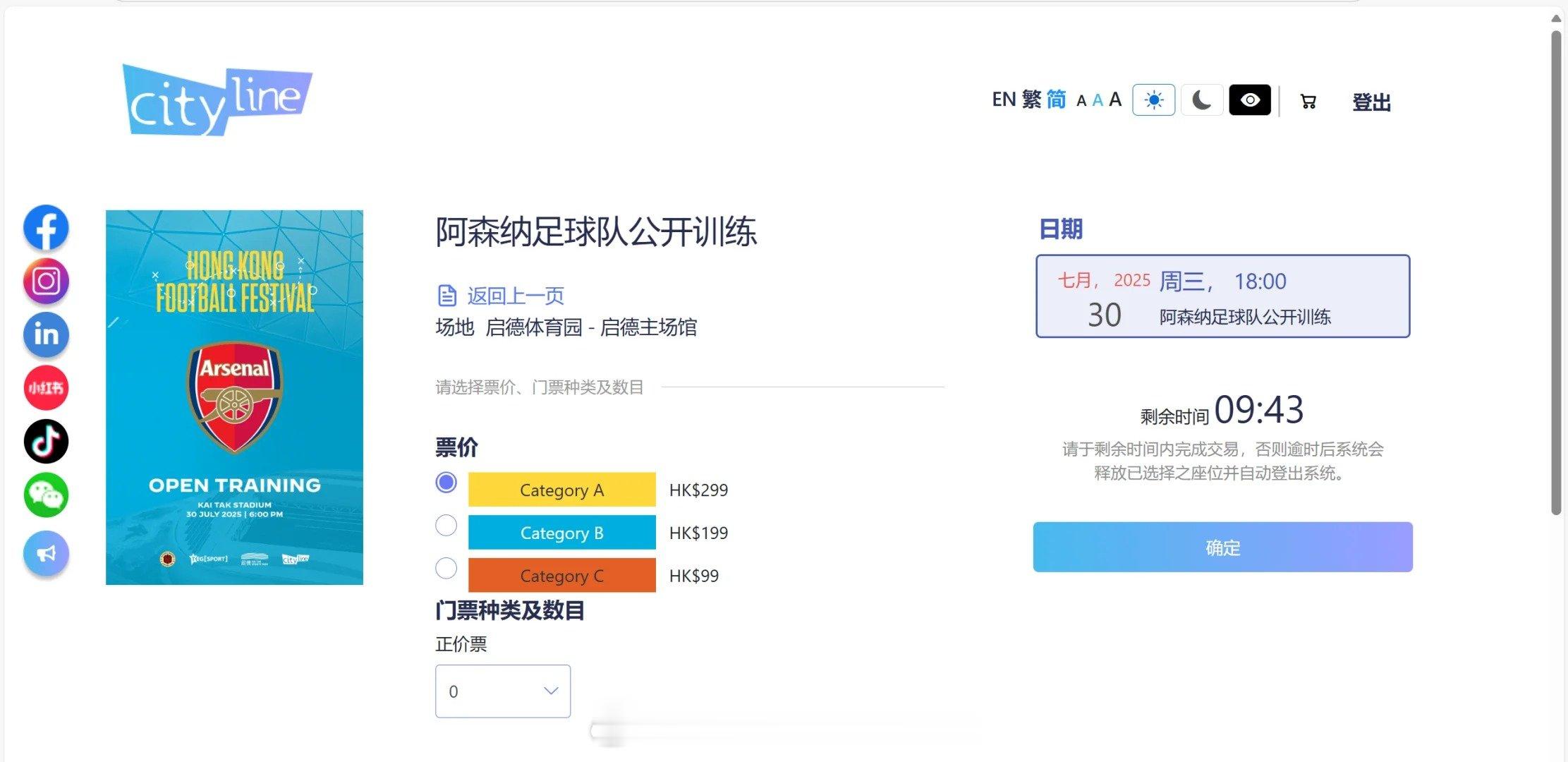
Task: Click the 门票种类及数目 heading
Action: click(x=510, y=610)
